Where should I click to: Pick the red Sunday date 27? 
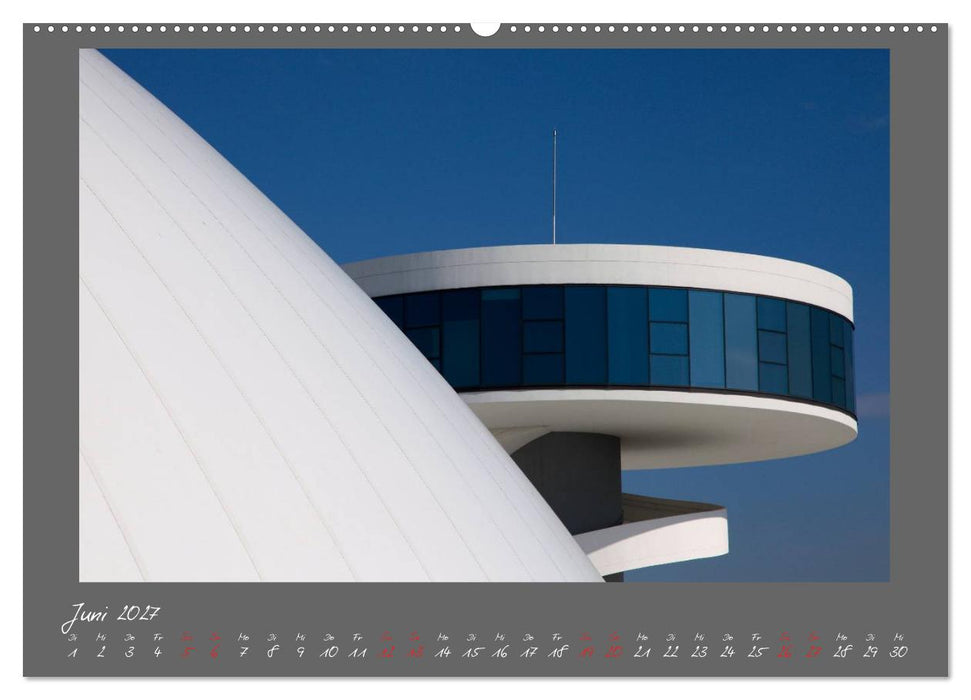[814, 652]
